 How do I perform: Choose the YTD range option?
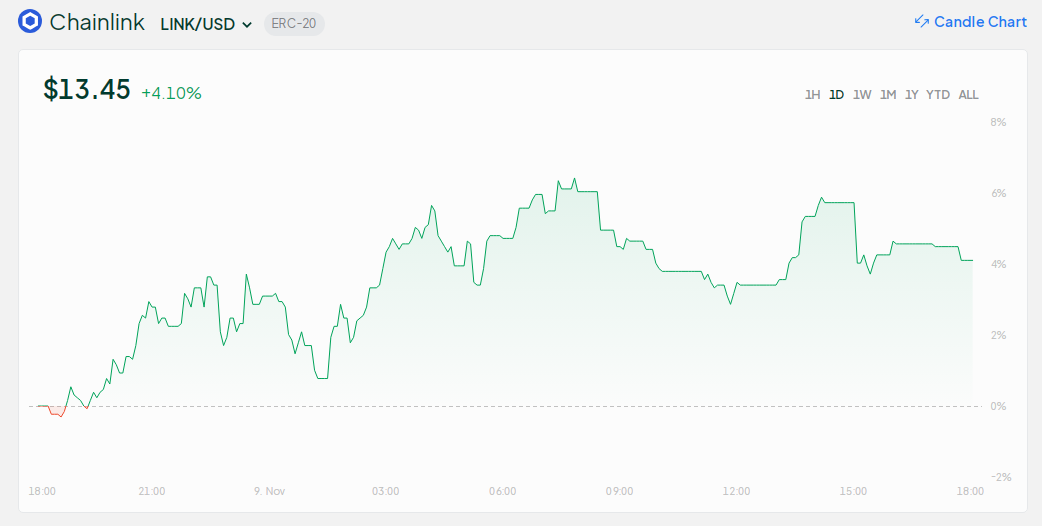938,95
